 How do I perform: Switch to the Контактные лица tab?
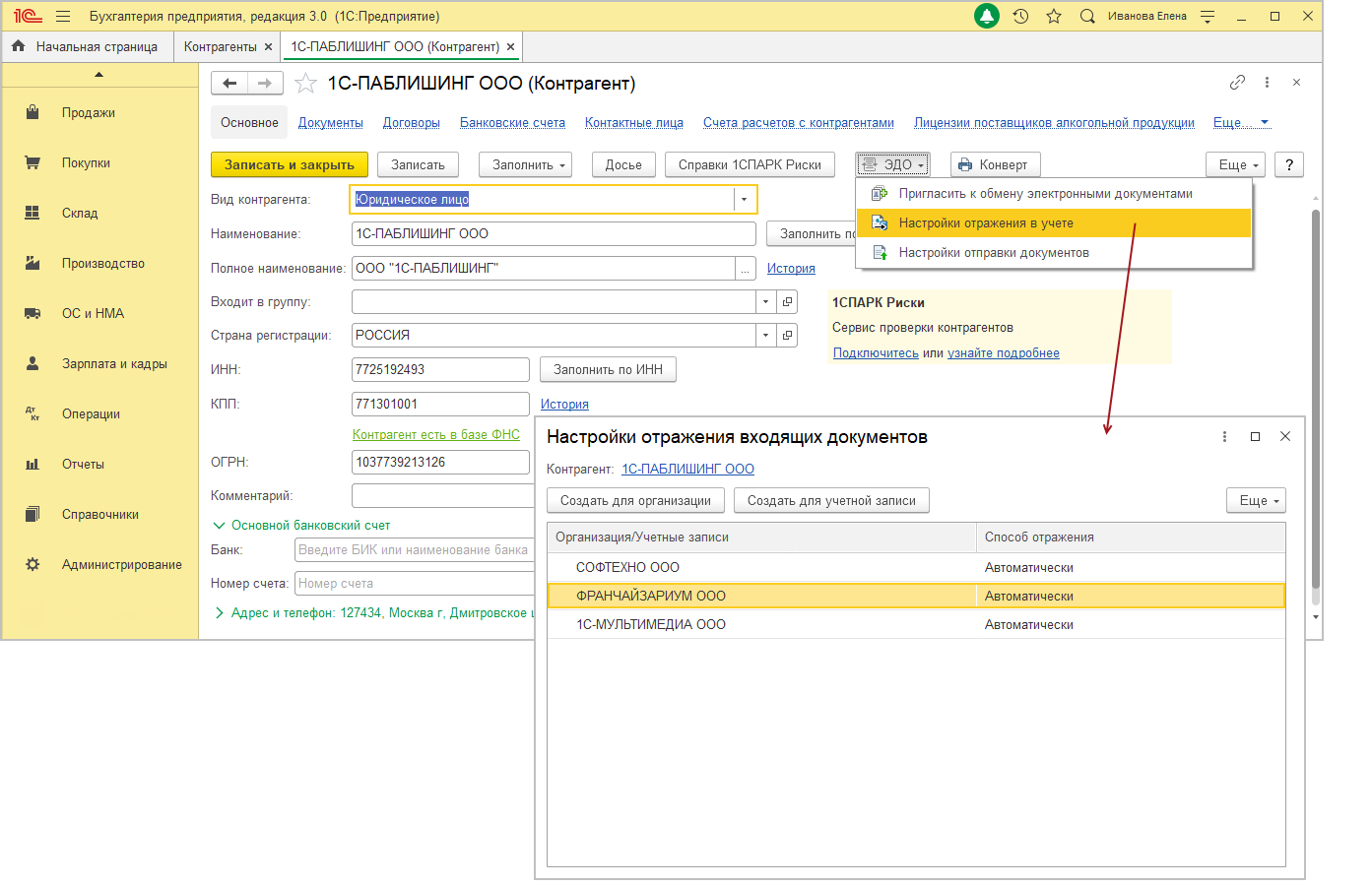(634, 123)
